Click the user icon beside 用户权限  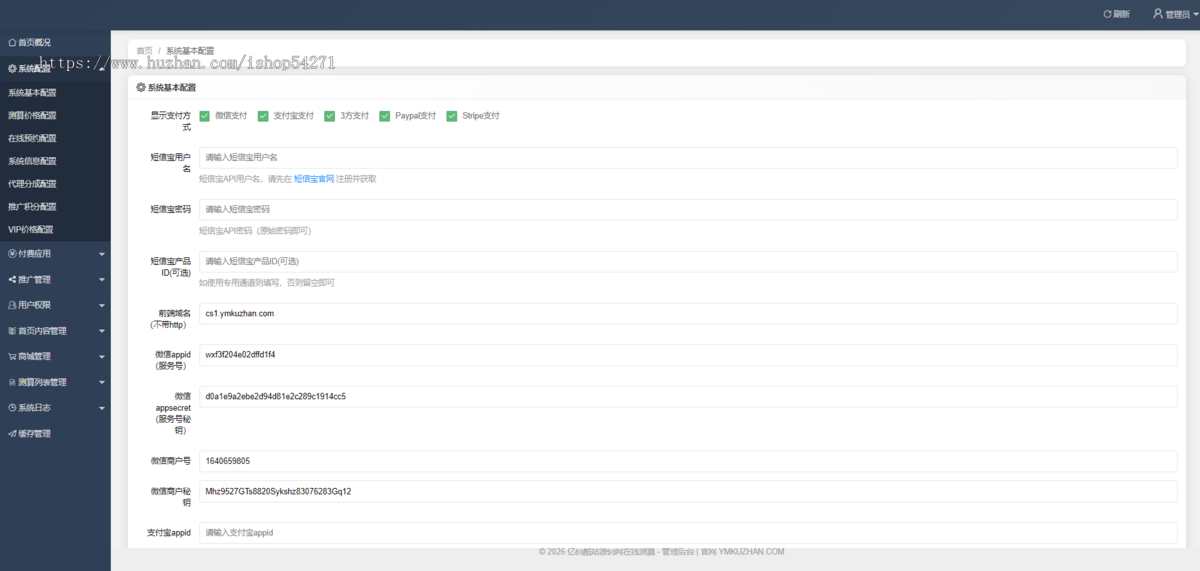[12, 305]
